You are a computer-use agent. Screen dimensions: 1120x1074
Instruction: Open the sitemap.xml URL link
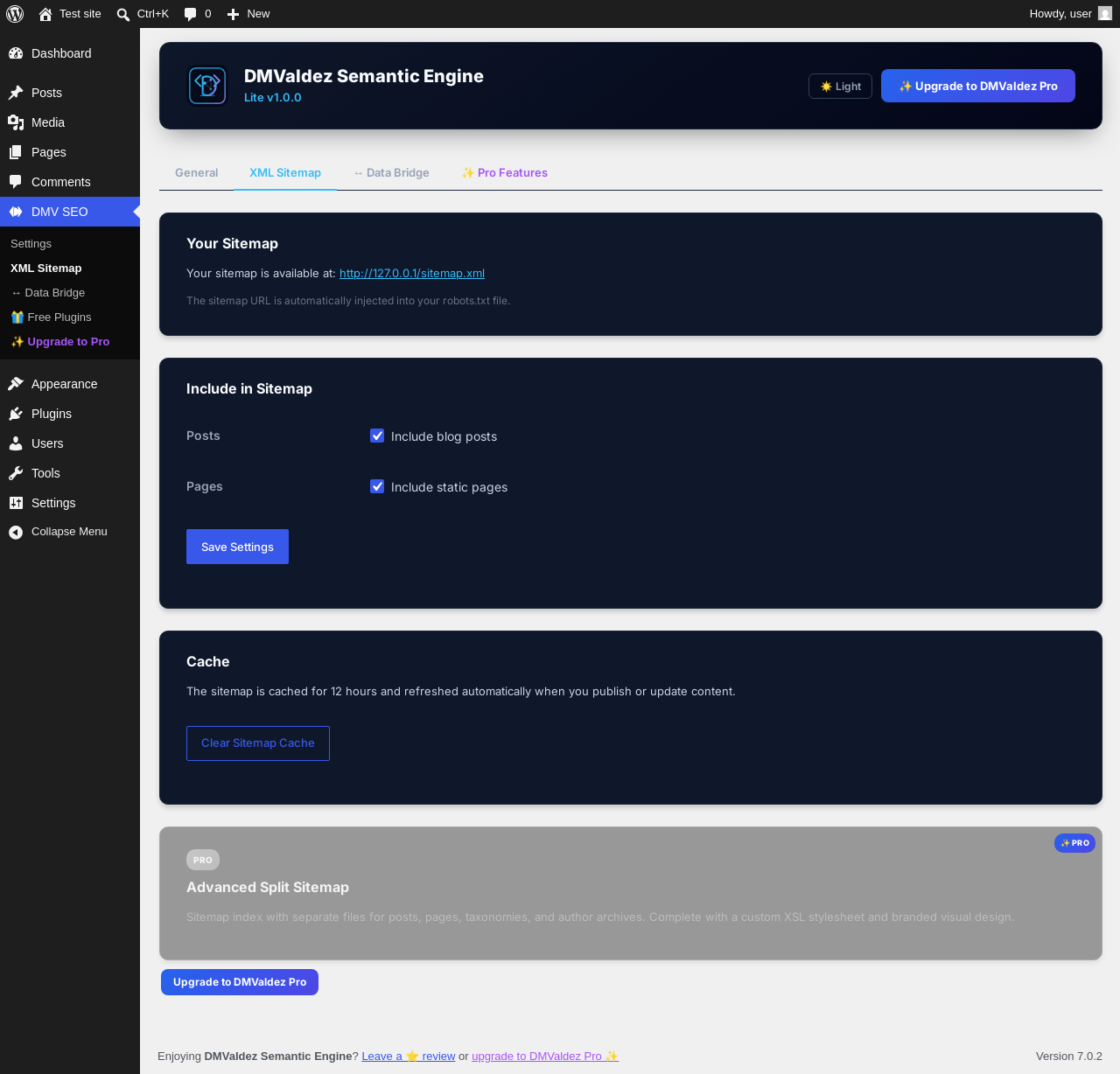click(412, 274)
